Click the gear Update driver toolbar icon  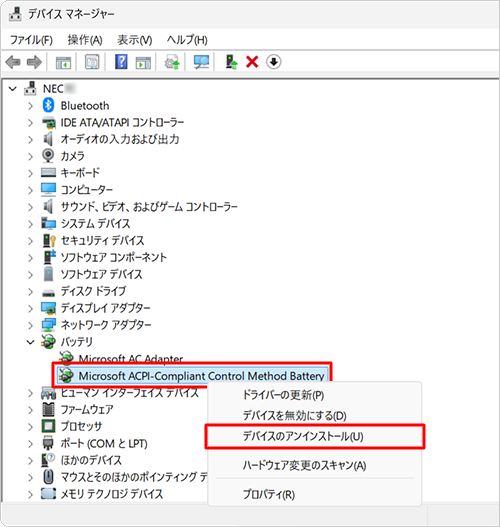coord(172,62)
